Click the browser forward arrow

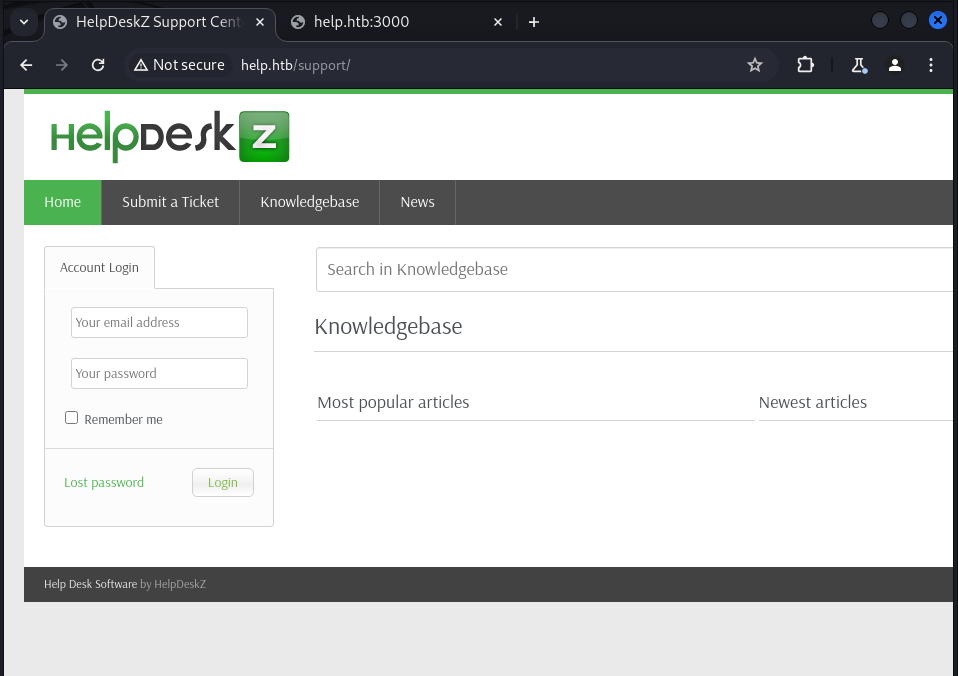coord(62,65)
